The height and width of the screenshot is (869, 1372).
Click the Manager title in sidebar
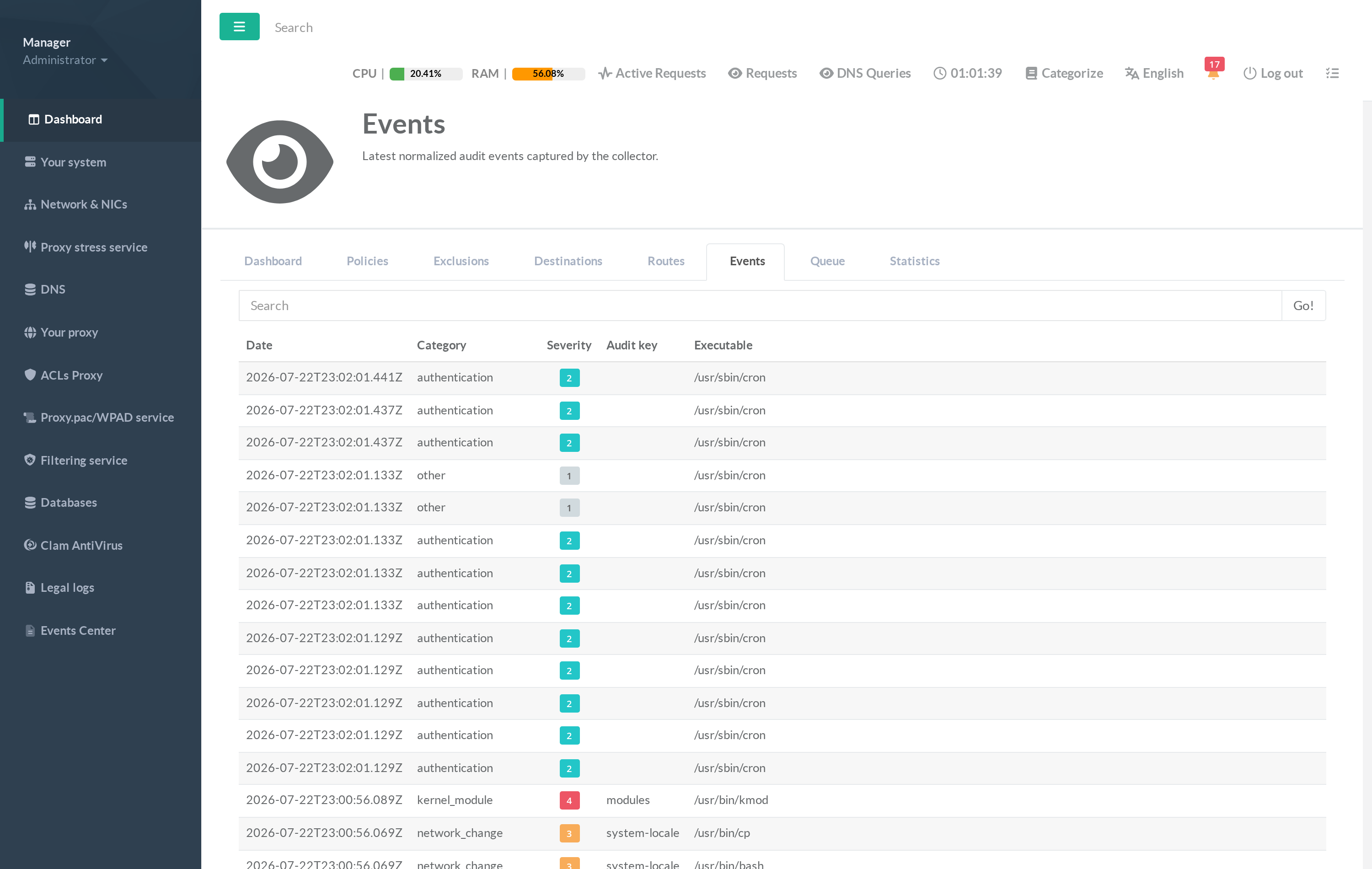pyautogui.click(x=47, y=42)
